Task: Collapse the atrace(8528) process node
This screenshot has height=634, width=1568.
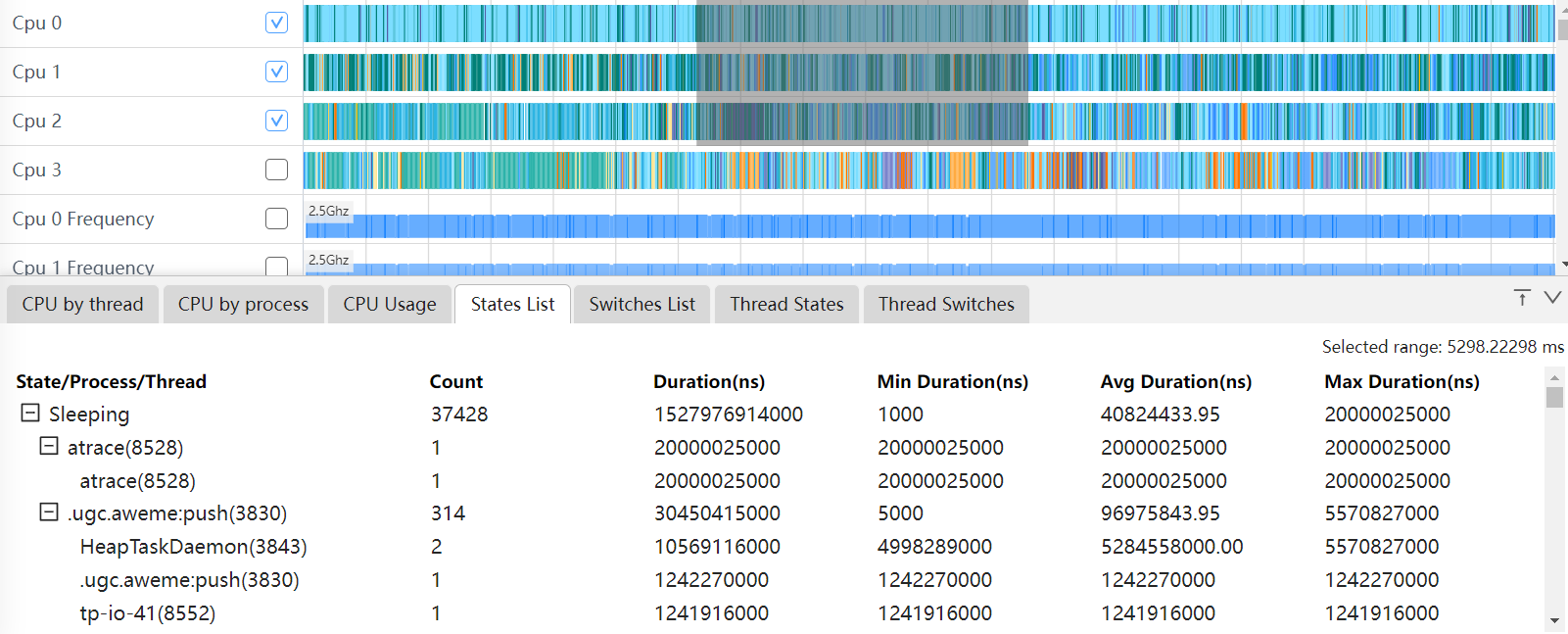Action: click(x=48, y=447)
